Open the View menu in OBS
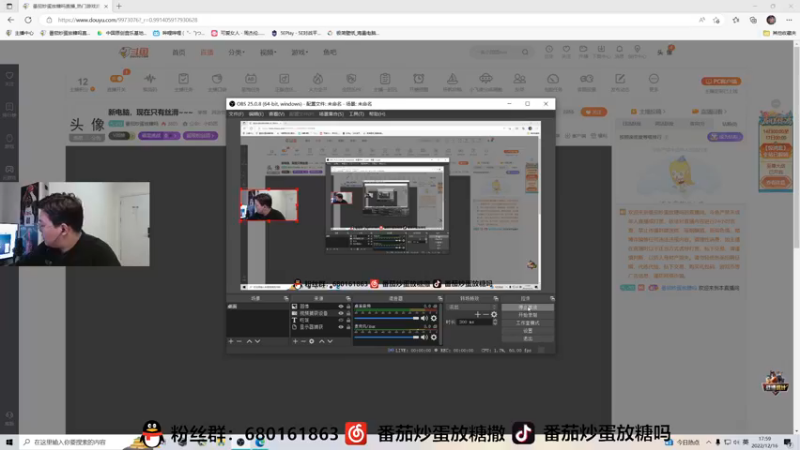Screen dimensions: 800x450 (x=277, y=114)
